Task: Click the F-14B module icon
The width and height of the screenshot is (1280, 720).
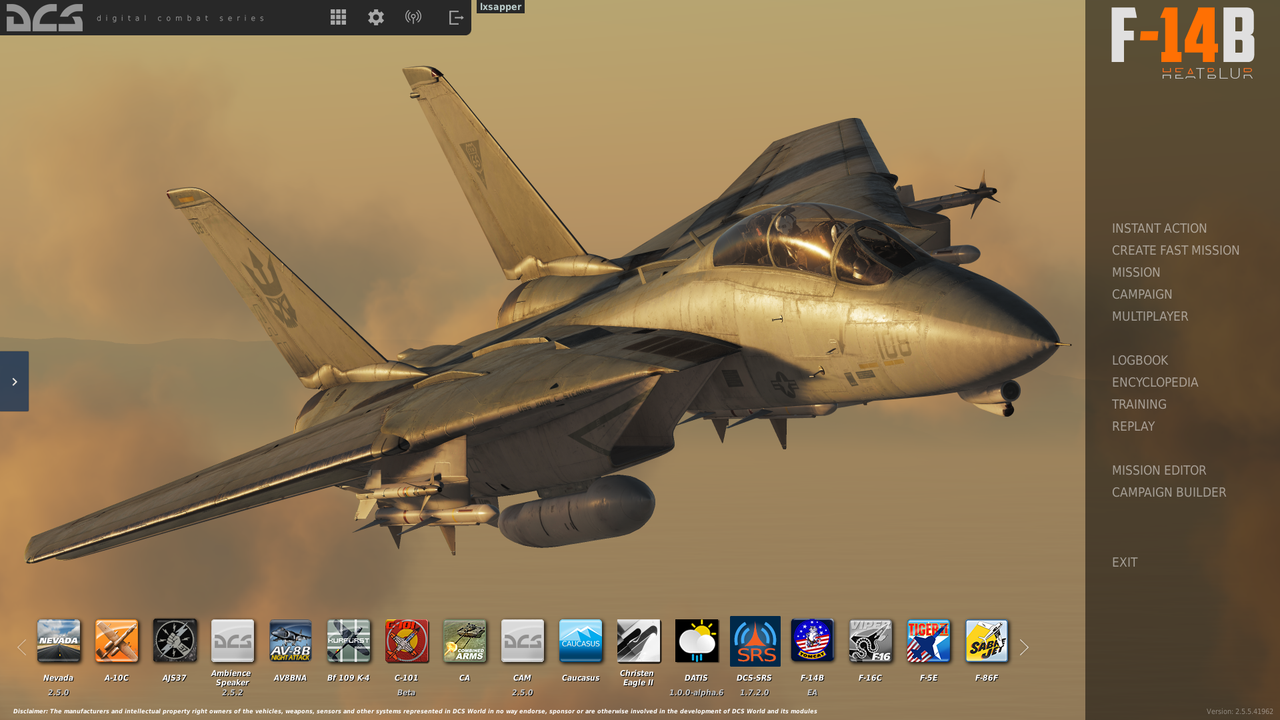Action: point(812,641)
